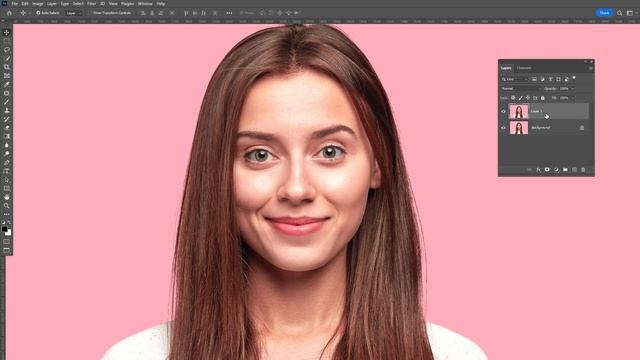Create a new group folder icon
Screen dimensions: 640x360
[x=565, y=170]
